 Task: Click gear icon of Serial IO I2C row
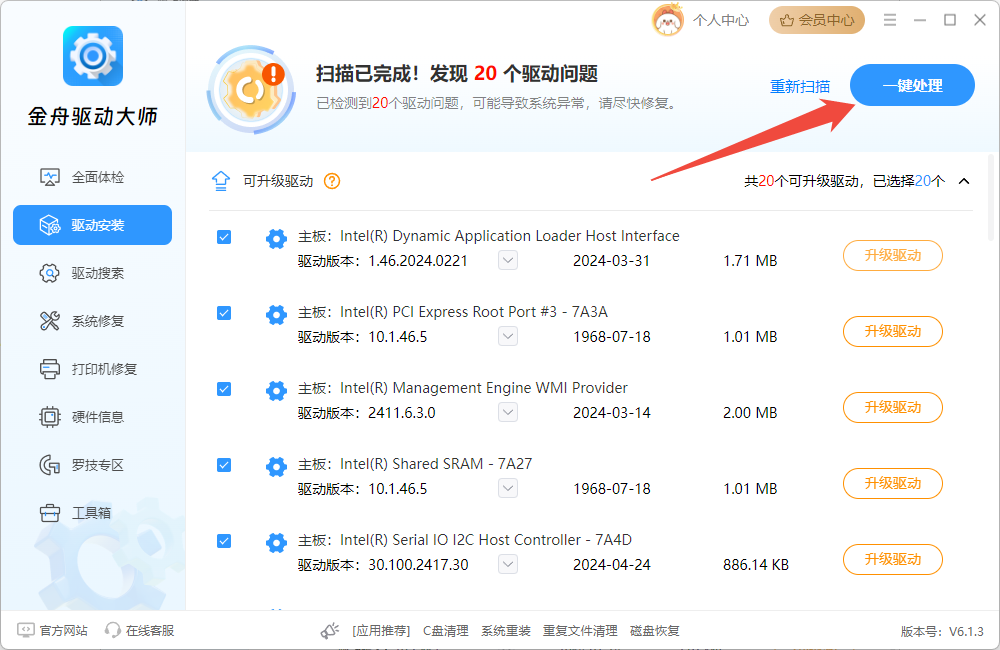pyautogui.click(x=276, y=542)
